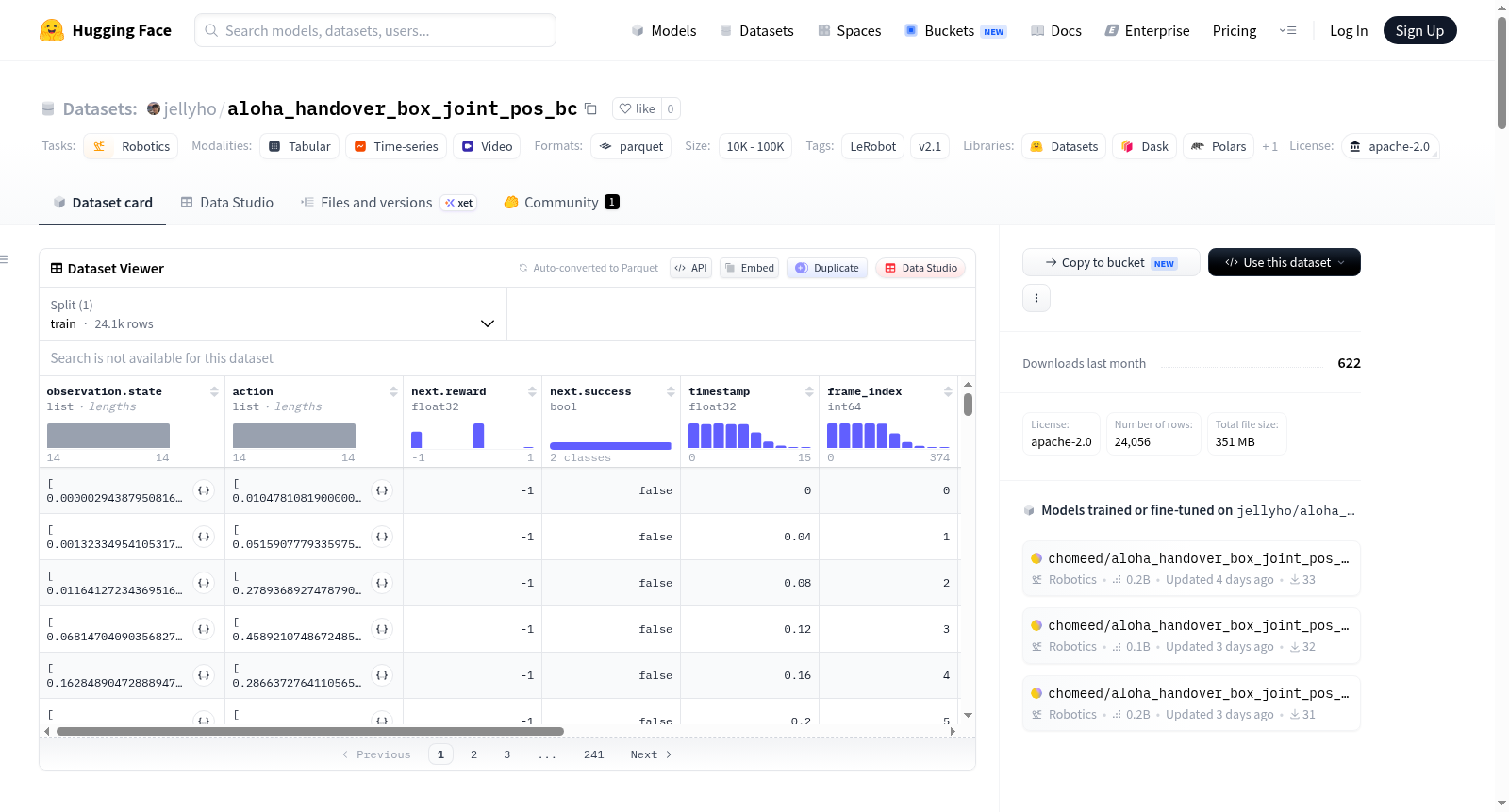
Task: Navigate to Spaces
Action: tap(850, 30)
